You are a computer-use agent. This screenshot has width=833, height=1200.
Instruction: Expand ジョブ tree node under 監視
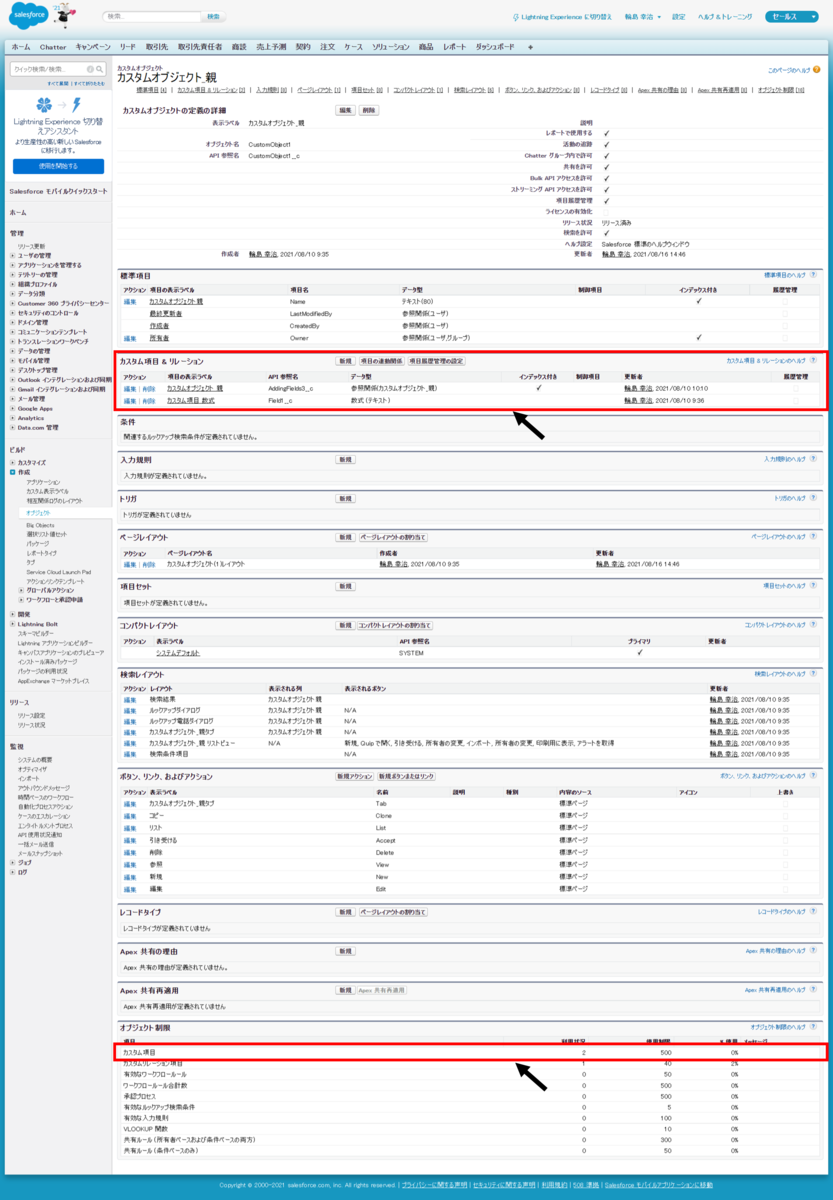click(x=13, y=862)
